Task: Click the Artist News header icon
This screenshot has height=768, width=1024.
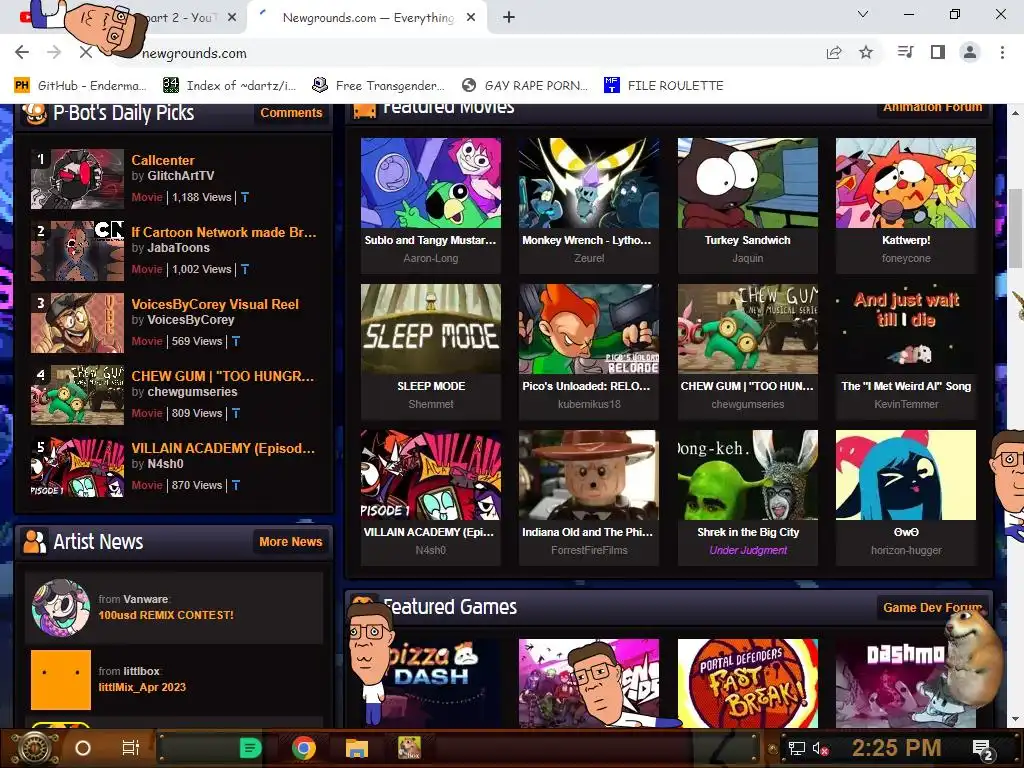Action: pyautogui.click(x=34, y=541)
